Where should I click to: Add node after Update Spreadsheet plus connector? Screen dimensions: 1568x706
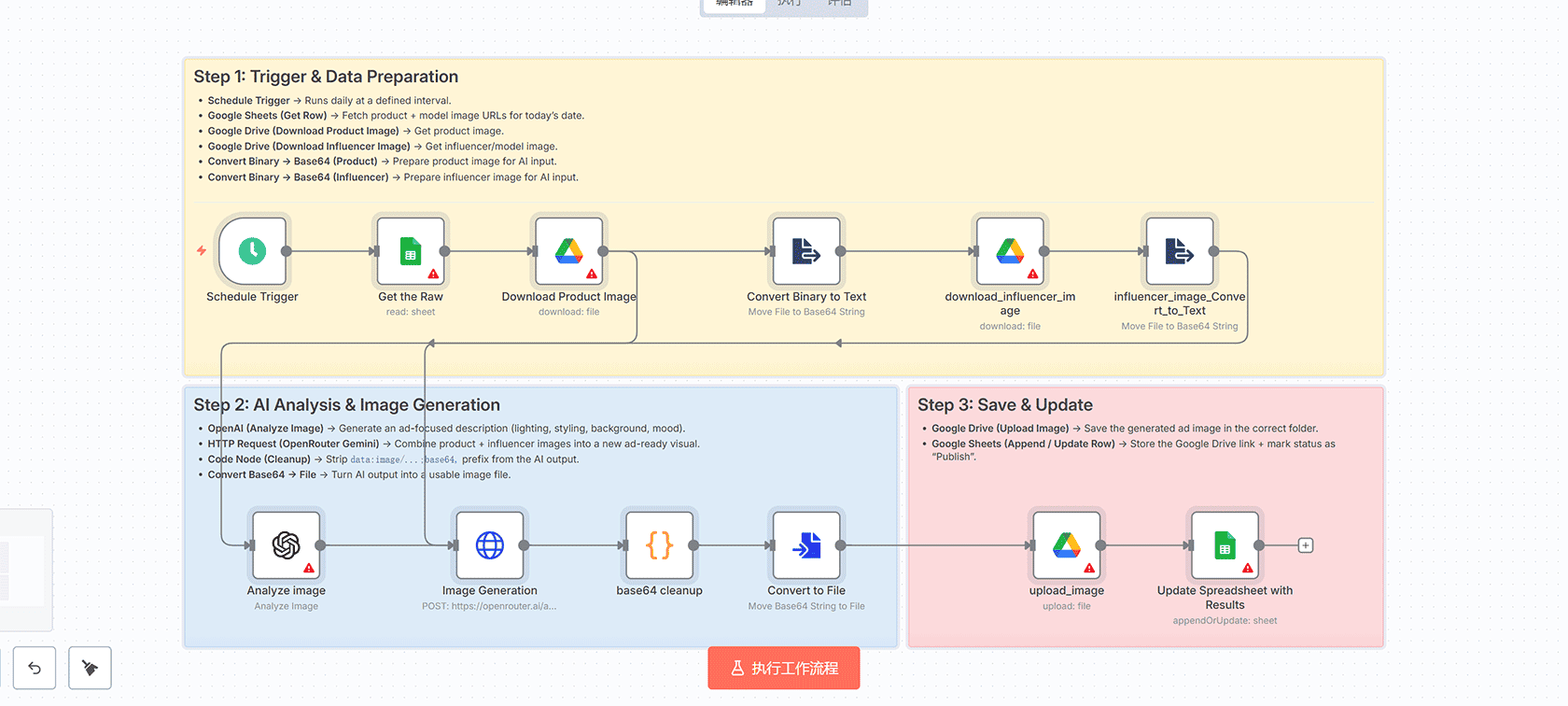click(1306, 545)
